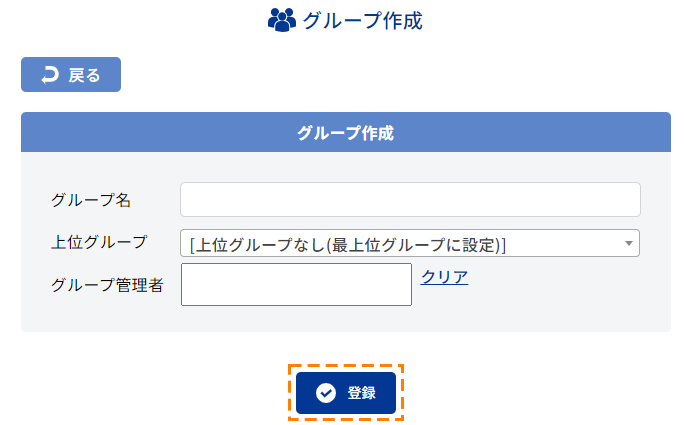Click the クリア link next to グループ管理者
This screenshot has width=685, height=425.
click(x=444, y=277)
